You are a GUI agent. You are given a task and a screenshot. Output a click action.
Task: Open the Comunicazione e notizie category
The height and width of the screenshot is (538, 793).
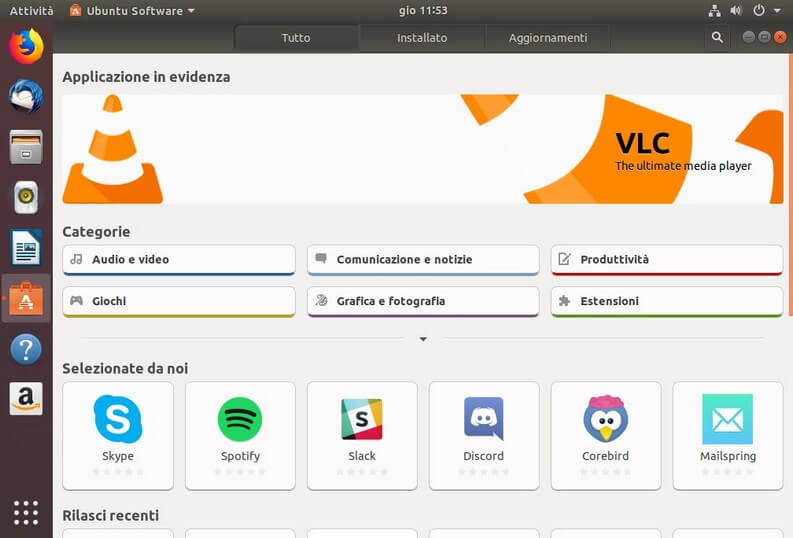coord(423,260)
